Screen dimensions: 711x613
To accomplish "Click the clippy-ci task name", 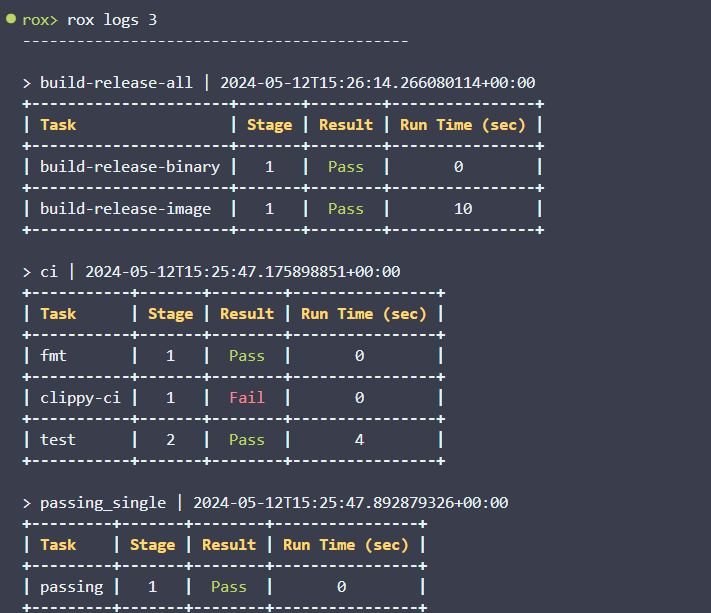I will click(80, 397).
